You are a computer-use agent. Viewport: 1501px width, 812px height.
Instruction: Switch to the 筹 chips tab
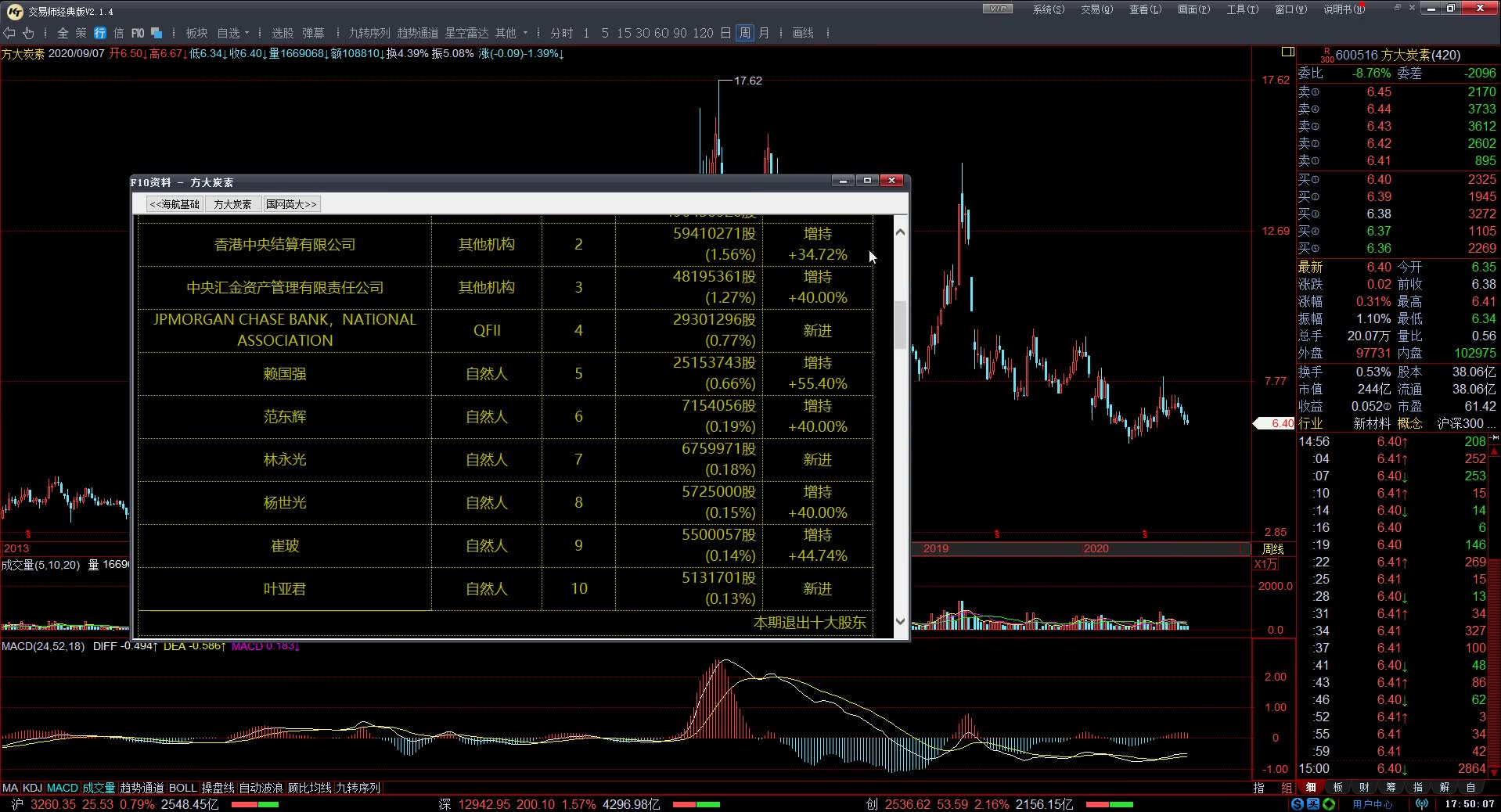[1391, 788]
